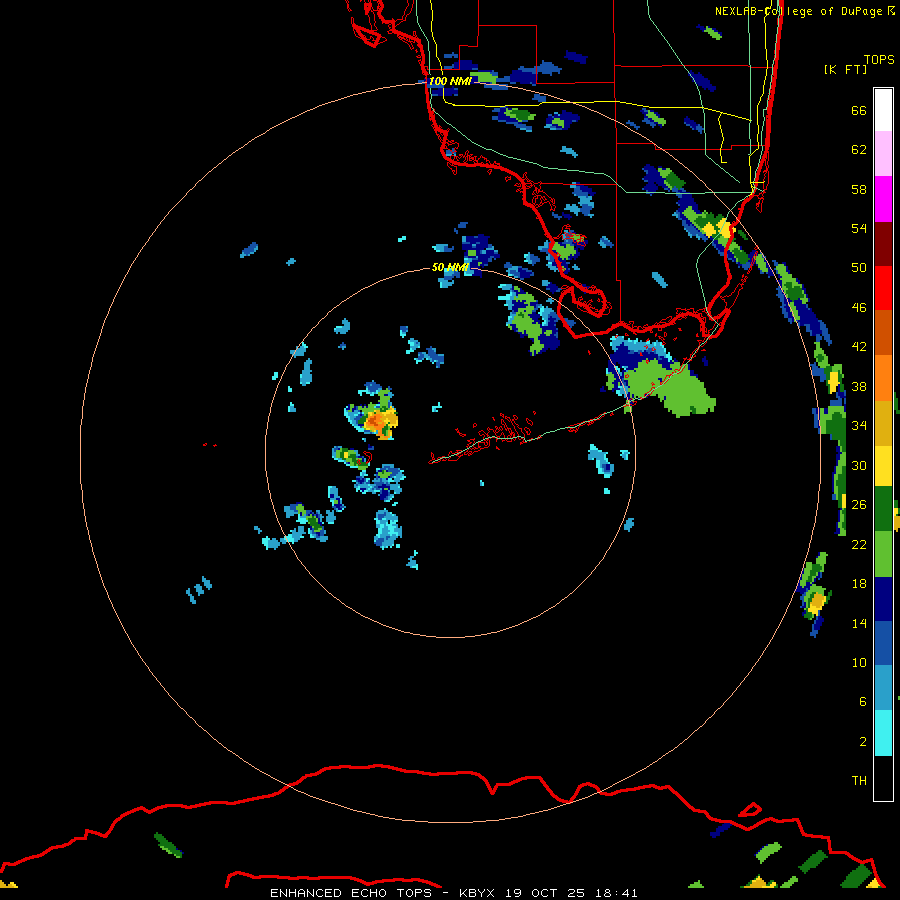Click the 'NEXLAB-College of DuPage' credit text
This screenshot has width=900, height=900.
coord(798,11)
